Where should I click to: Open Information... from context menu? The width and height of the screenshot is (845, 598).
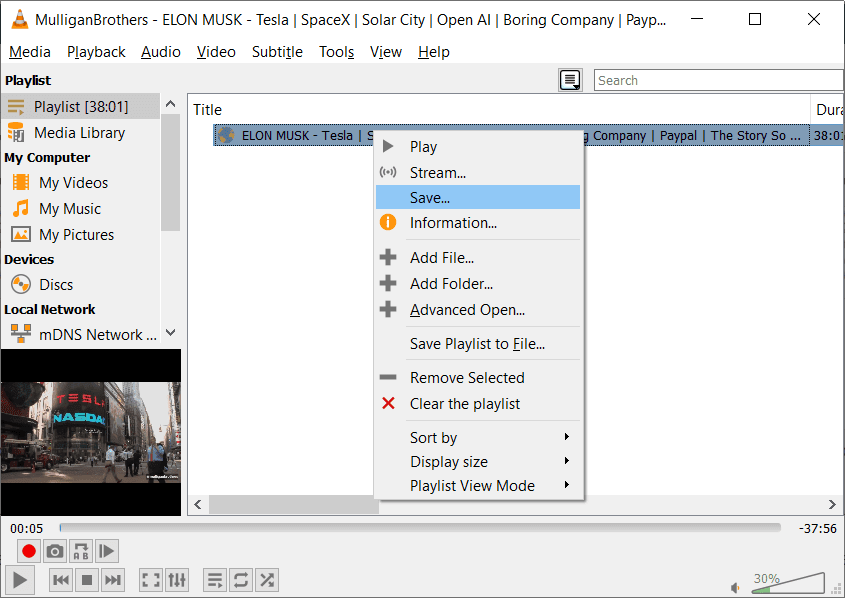(478, 222)
